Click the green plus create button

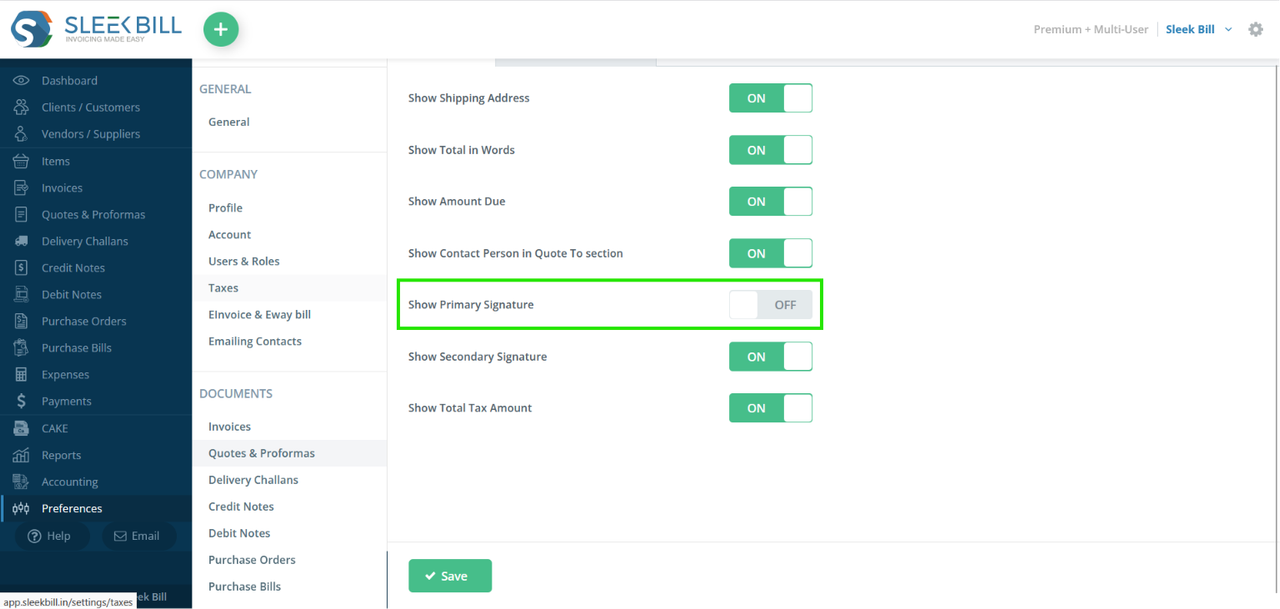click(221, 29)
